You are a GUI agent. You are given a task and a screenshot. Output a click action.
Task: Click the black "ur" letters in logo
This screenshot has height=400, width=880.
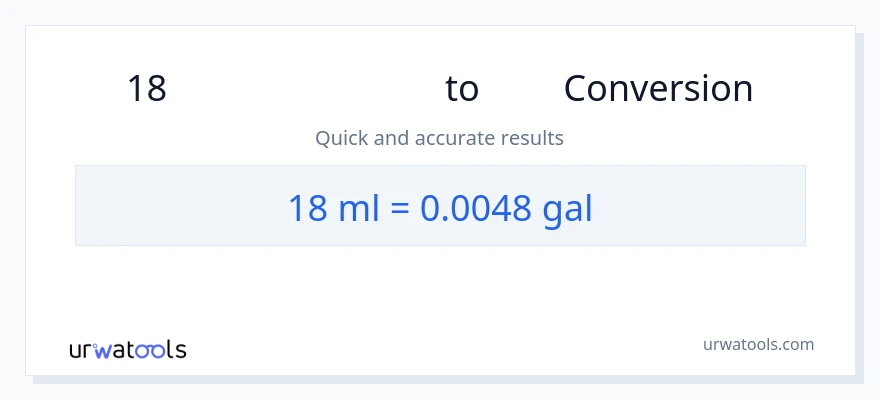pyautogui.click(x=82, y=351)
